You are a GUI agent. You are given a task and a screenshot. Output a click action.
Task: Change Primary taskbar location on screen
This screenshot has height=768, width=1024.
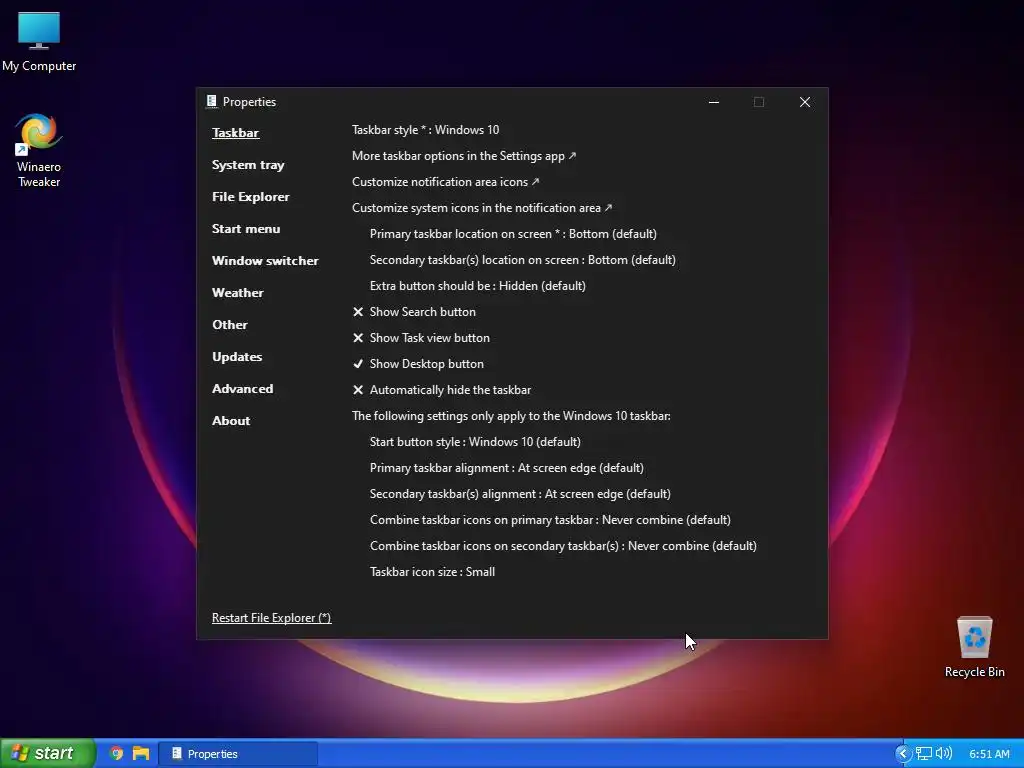[513, 234]
